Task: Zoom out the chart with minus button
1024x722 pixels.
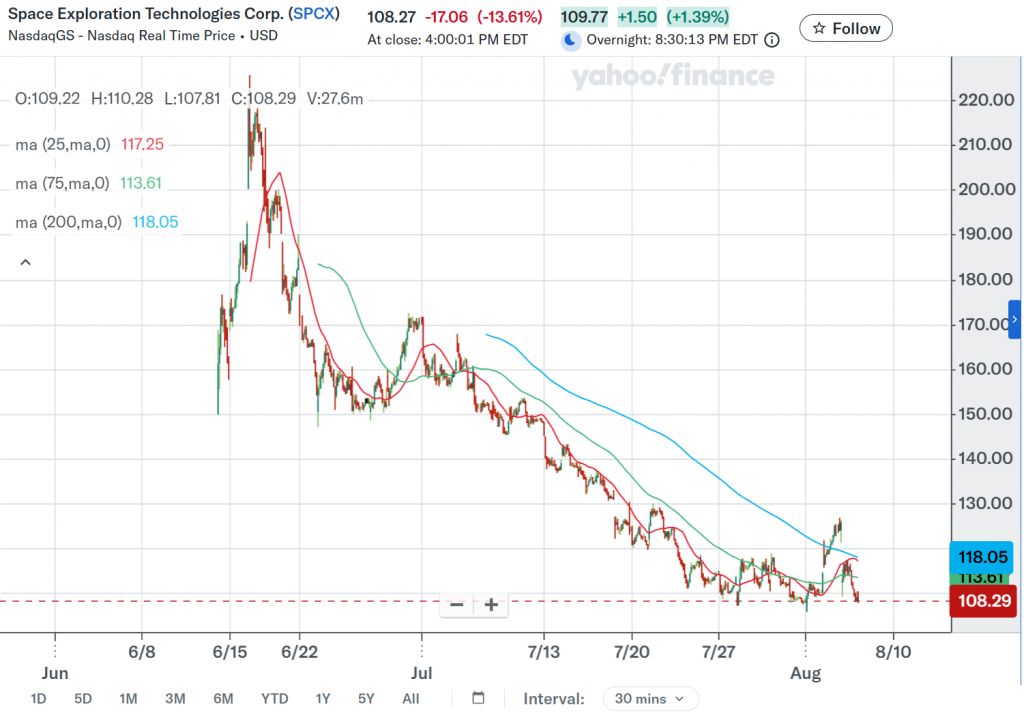Action: click(x=456, y=605)
